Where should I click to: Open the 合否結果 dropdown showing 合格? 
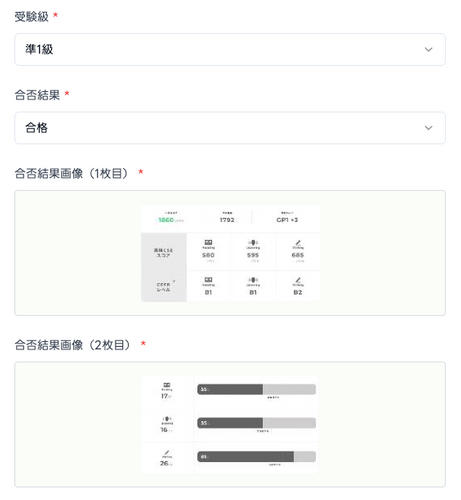tap(230, 128)
